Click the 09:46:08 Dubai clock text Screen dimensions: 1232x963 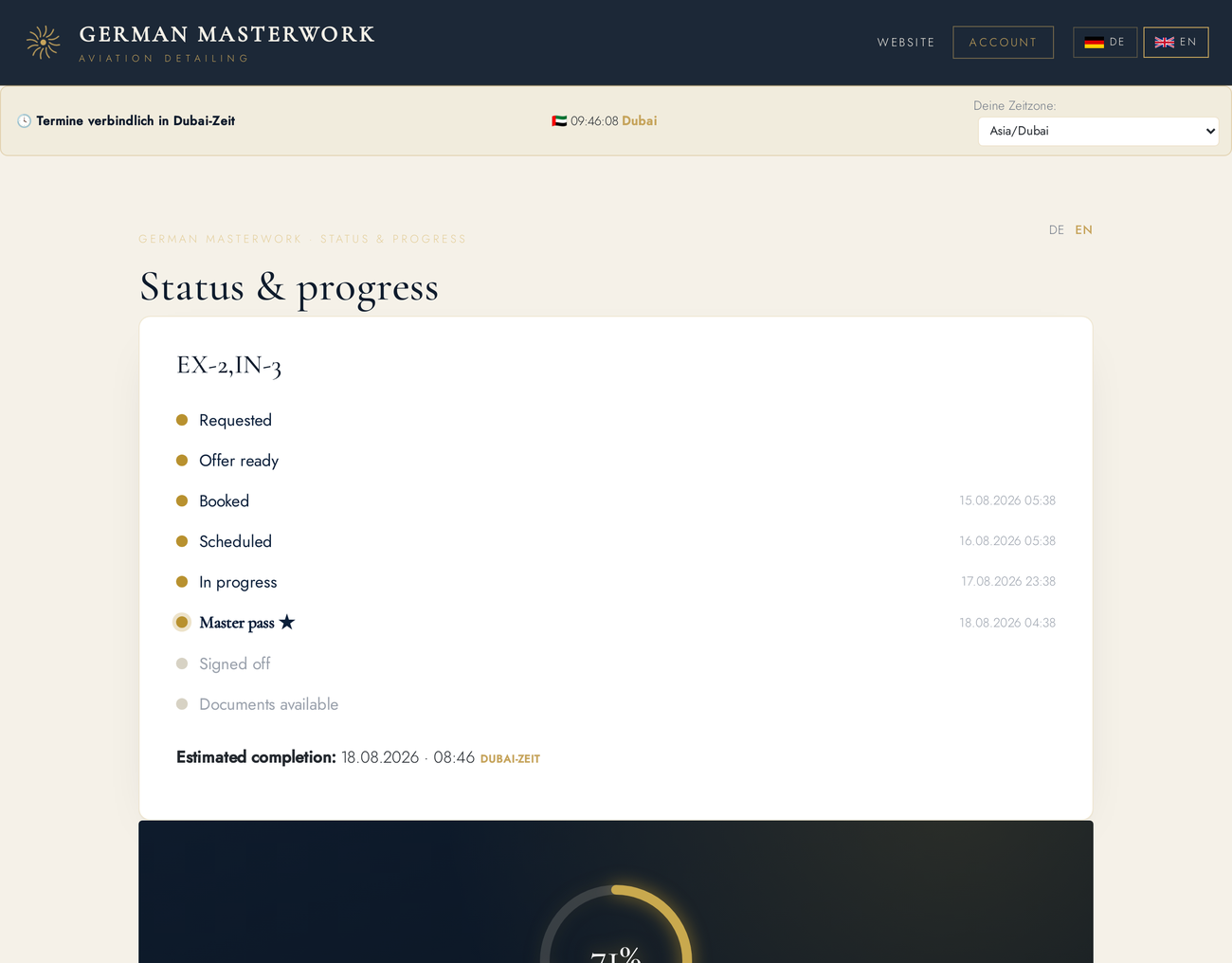[x=613, y=121]
